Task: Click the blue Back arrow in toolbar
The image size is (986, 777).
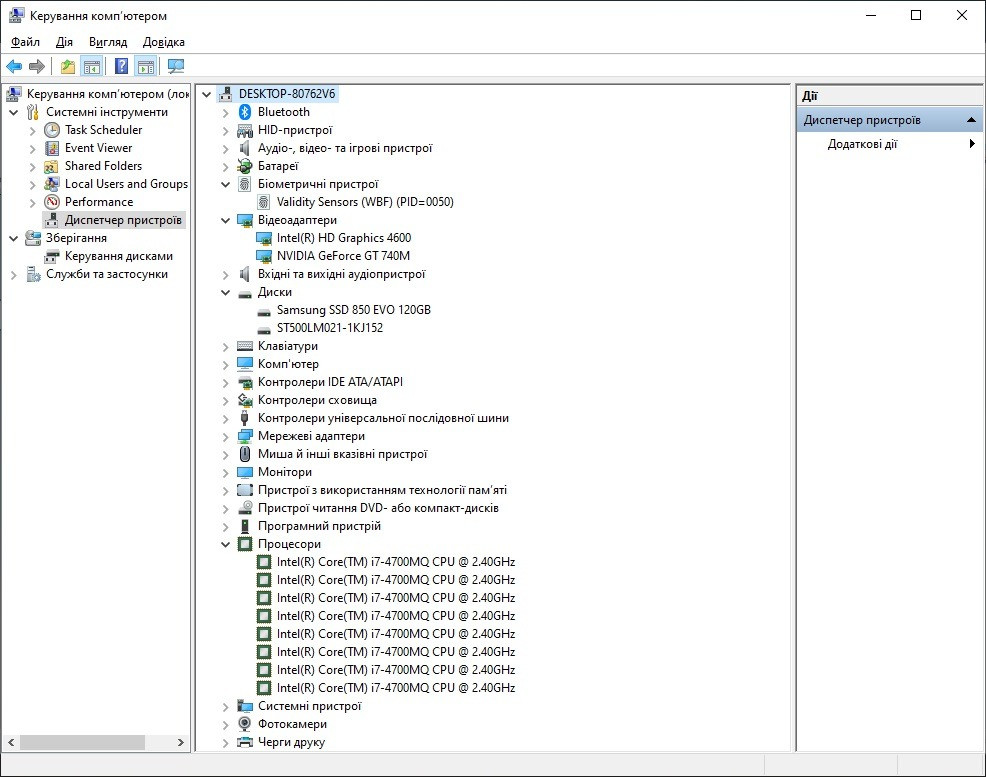Action: click(14, 67)
